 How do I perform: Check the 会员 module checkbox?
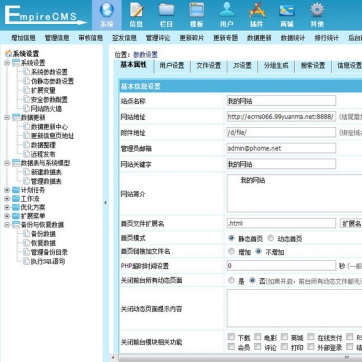231,347
